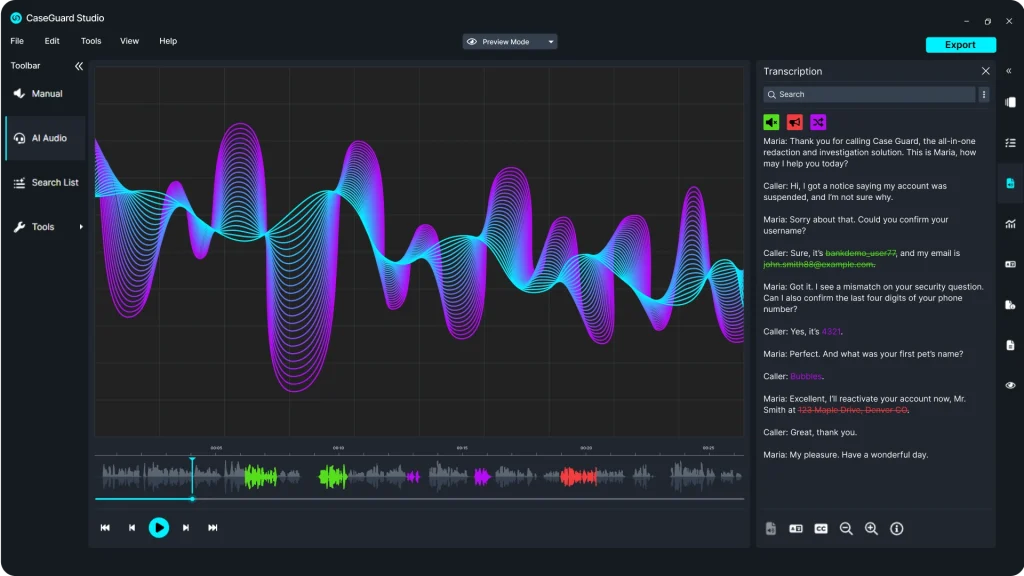Image resolution: width=1024 pixels, height=576 pixels.
Task: Click the CC closed captions icon
Action: (821, 529)
